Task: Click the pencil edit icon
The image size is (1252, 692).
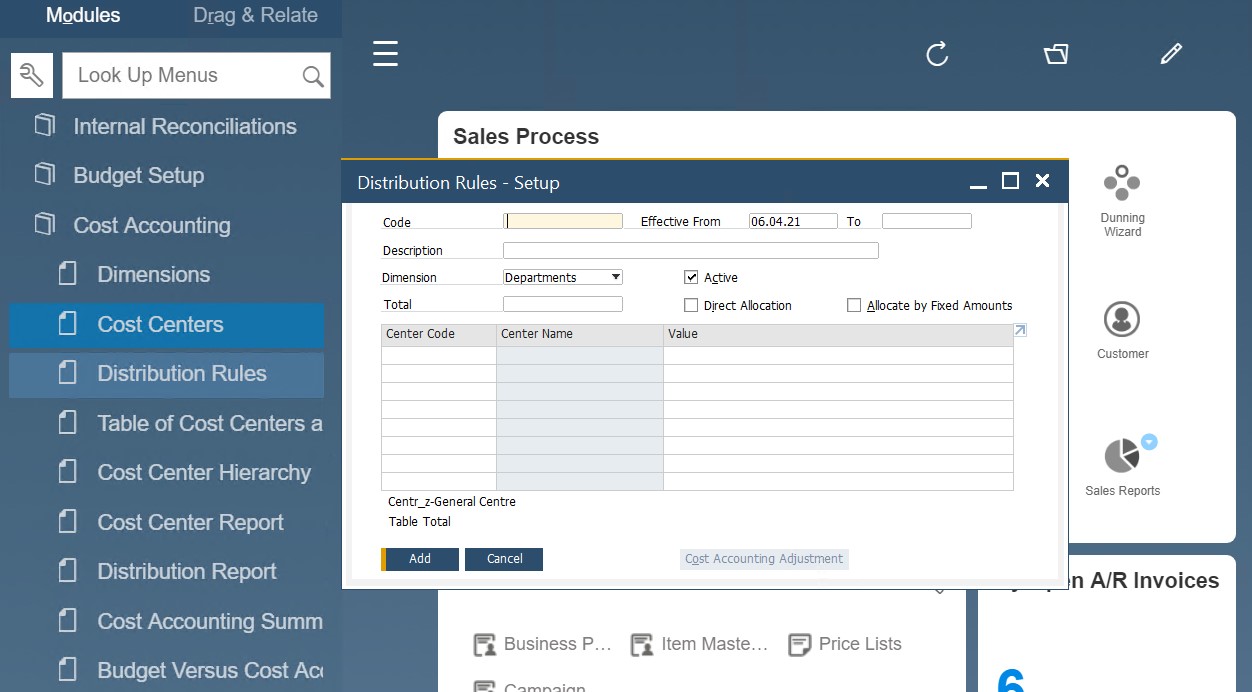Action: click(x=1171, y=54)
